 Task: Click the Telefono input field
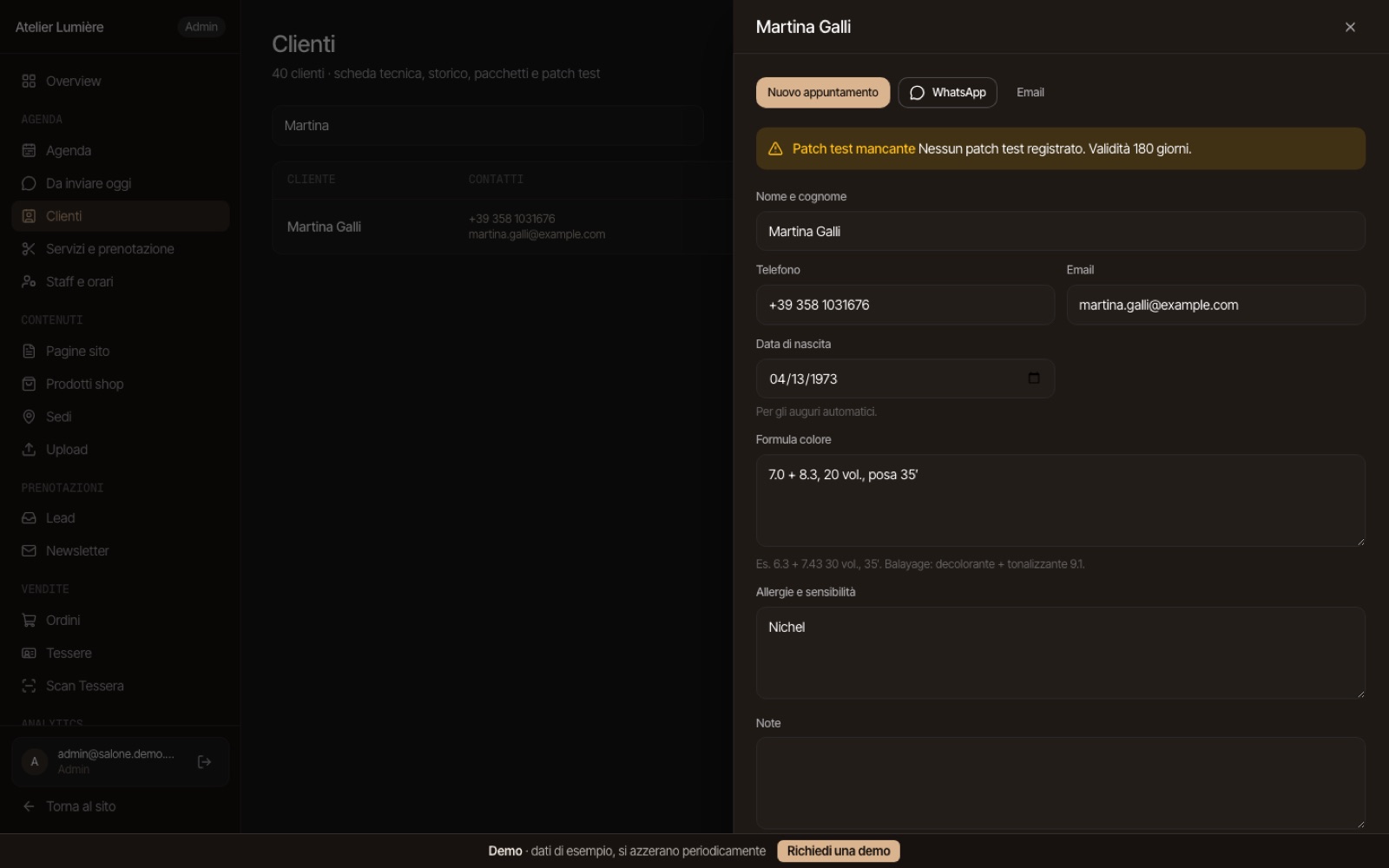click(x=905, y=305)
